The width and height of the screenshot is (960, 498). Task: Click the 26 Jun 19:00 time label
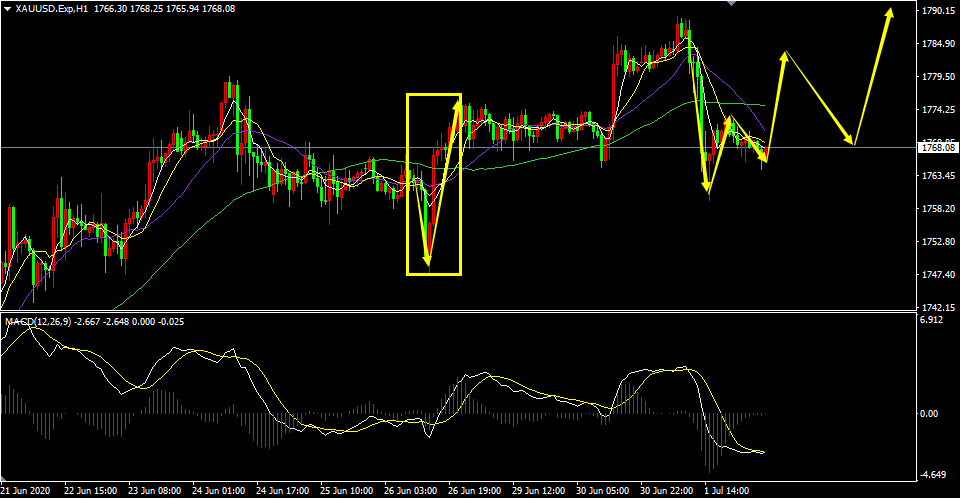click(474, 491)
